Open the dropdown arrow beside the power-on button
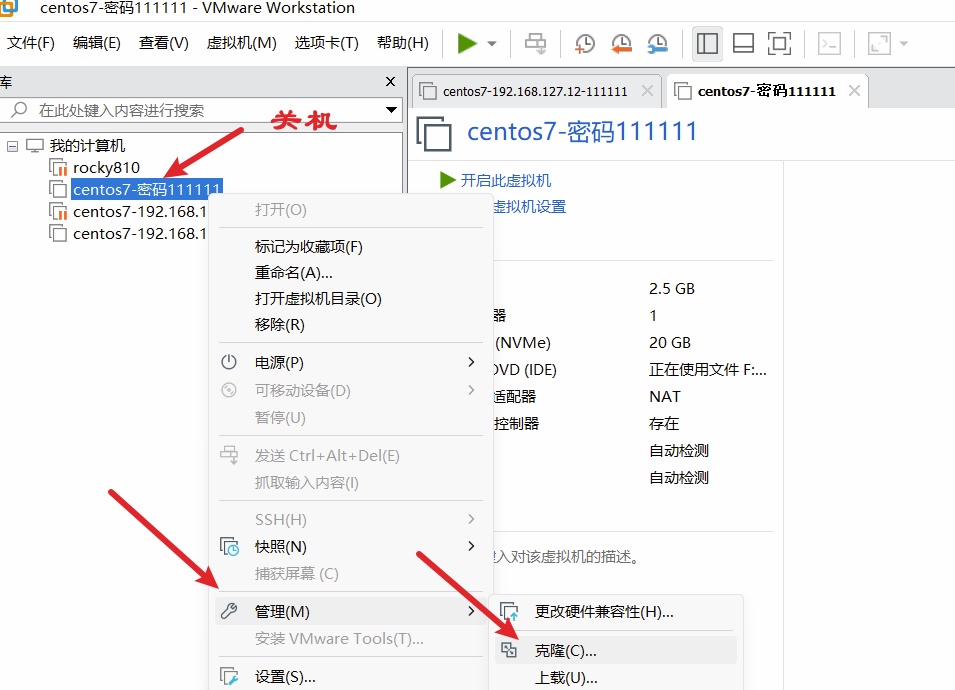 [492, 44]
